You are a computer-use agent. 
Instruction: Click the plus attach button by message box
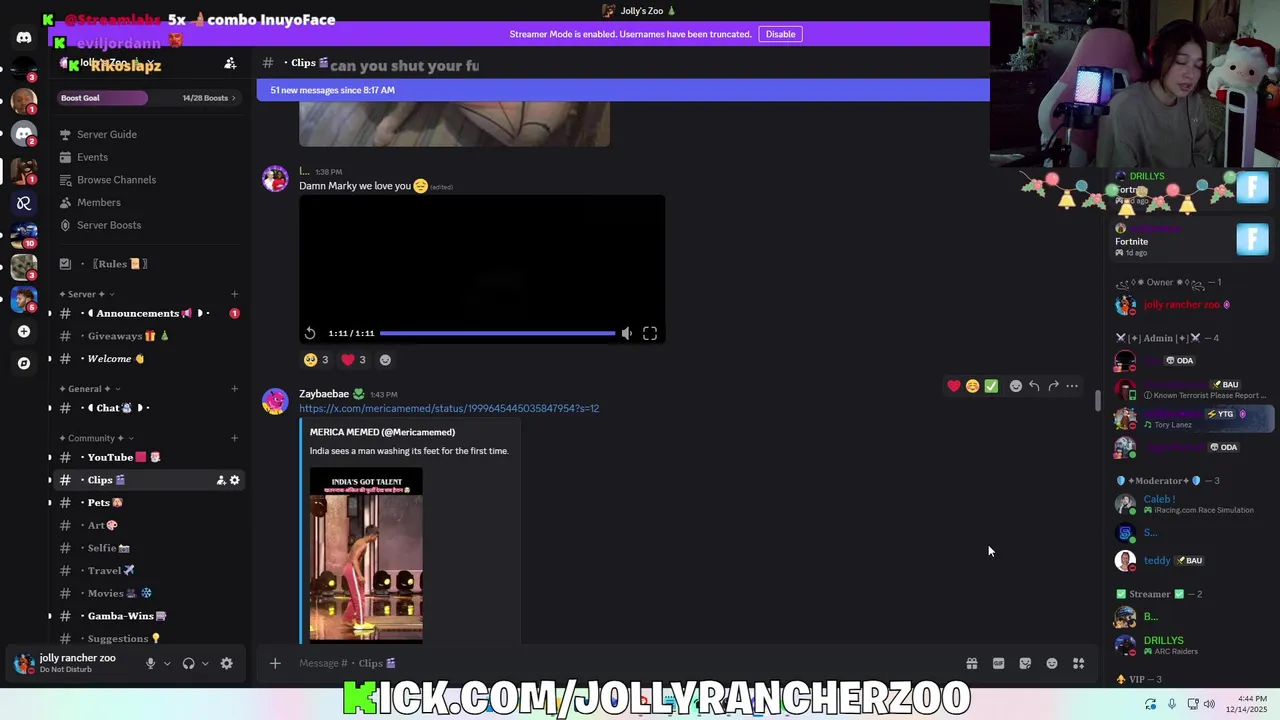[x=275, y=663]
